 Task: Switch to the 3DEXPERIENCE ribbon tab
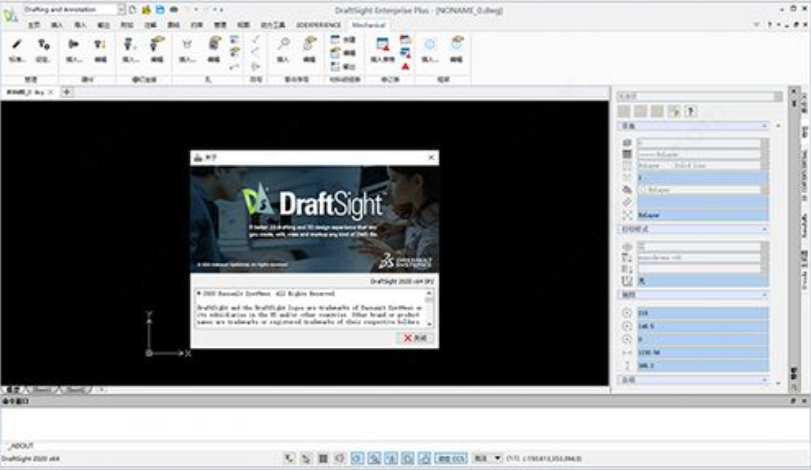tap(318, 25)
